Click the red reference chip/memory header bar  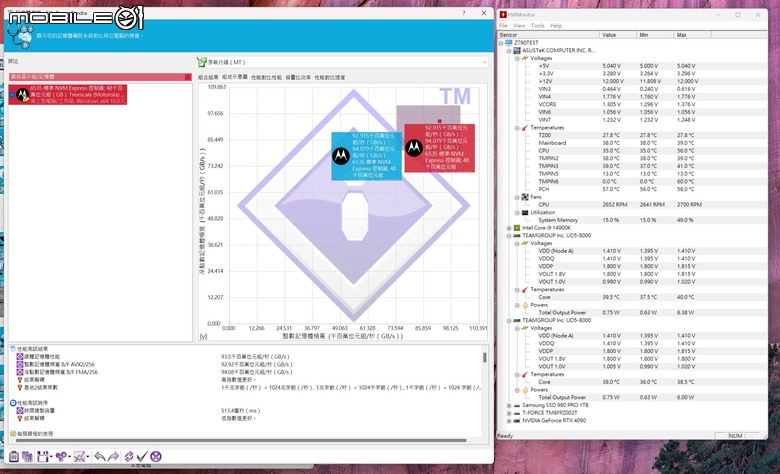[100, 77]
